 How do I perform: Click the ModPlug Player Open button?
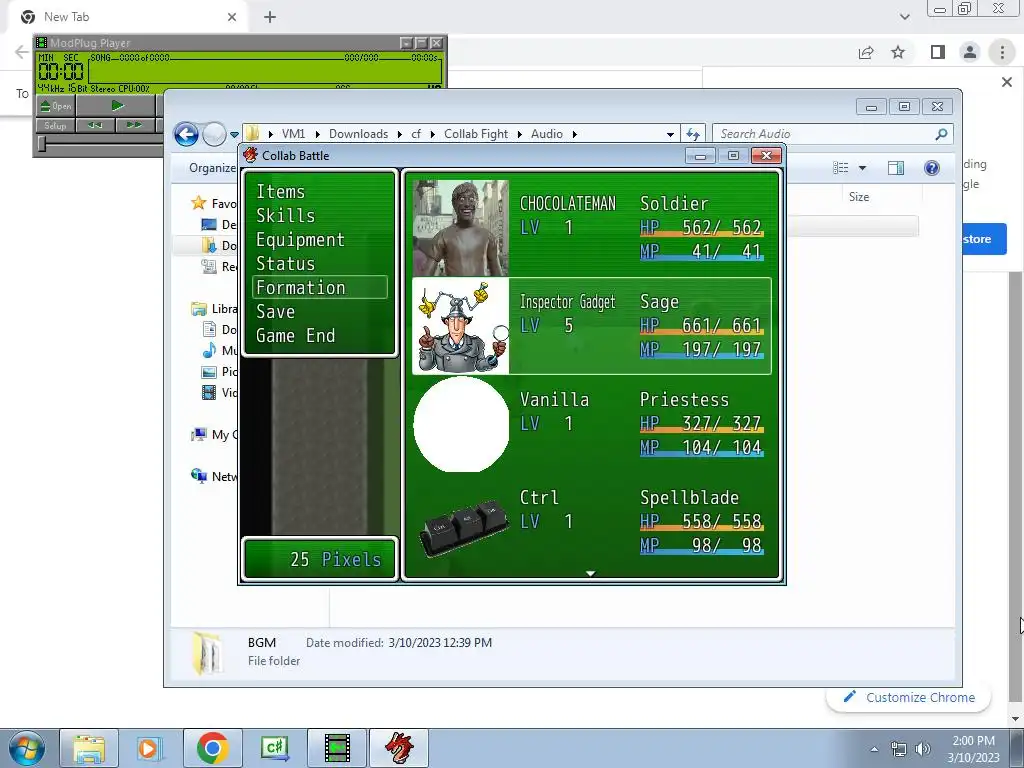coord(56,106)
